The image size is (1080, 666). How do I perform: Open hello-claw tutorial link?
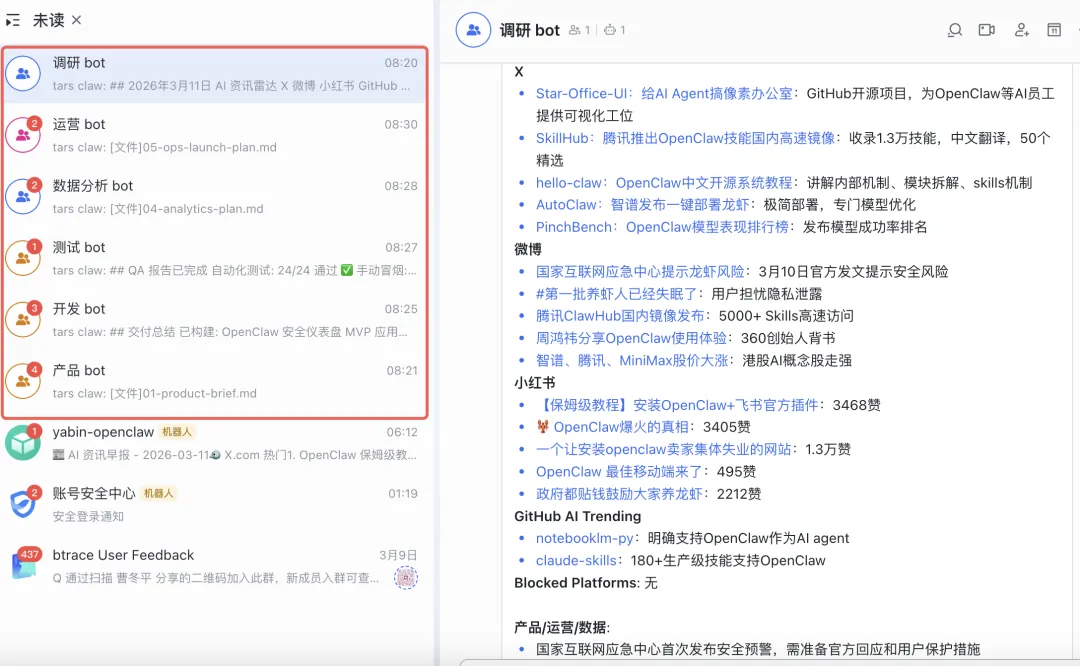(664, 183)
